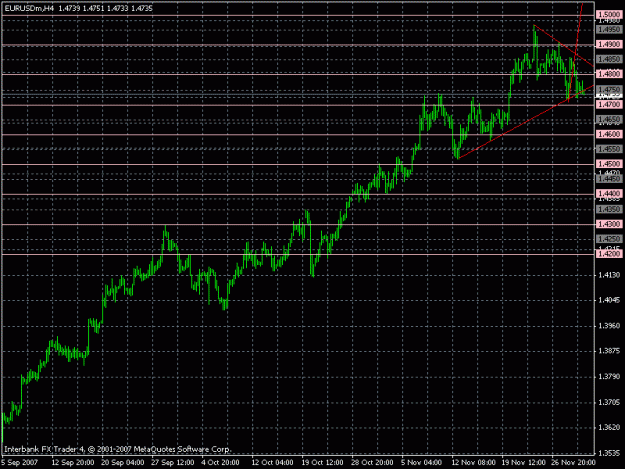Click the 26 Nov 20:00 time label
The image size is (625, 469).
tap(573, 463)
